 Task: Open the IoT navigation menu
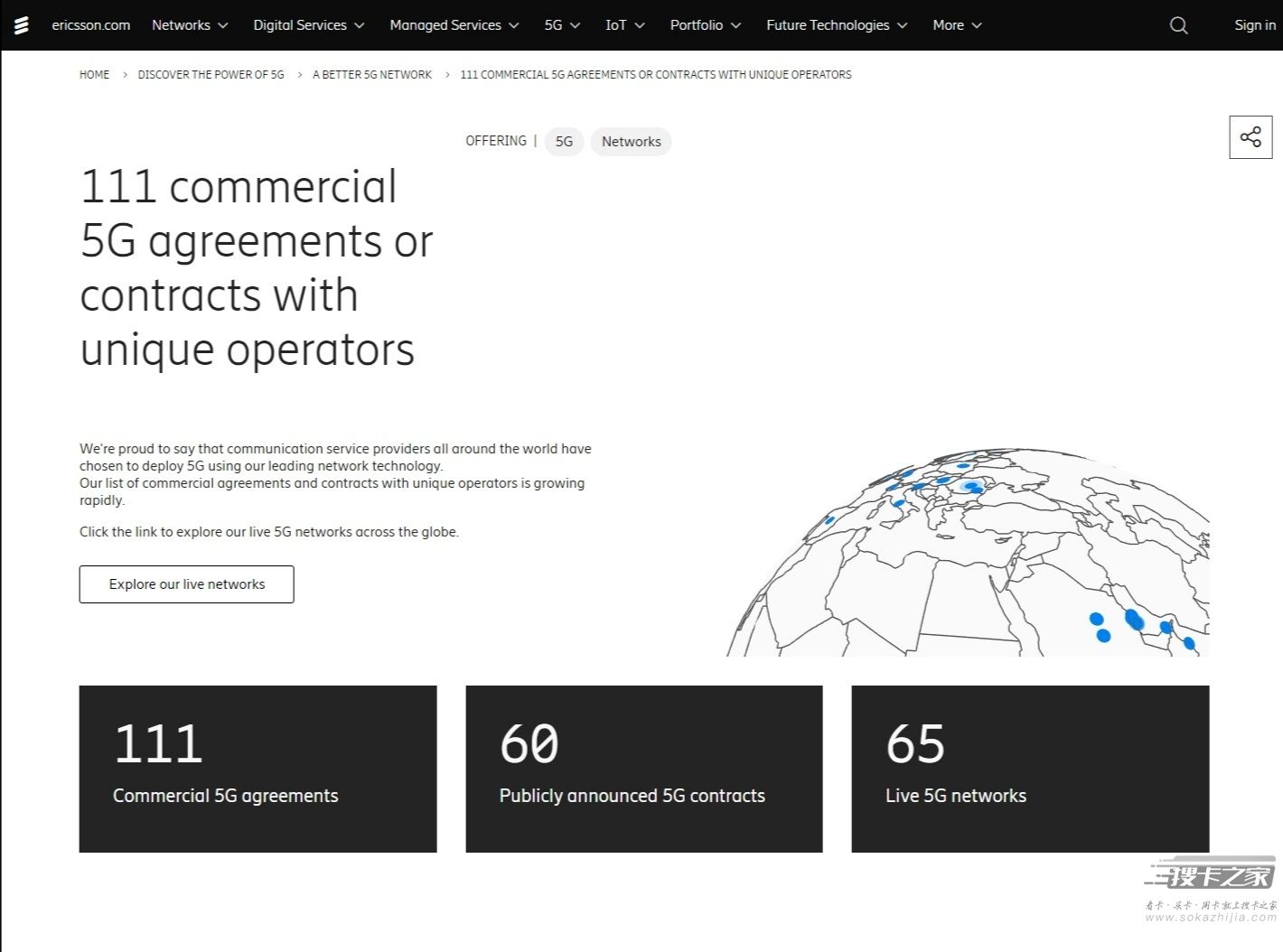625,25
